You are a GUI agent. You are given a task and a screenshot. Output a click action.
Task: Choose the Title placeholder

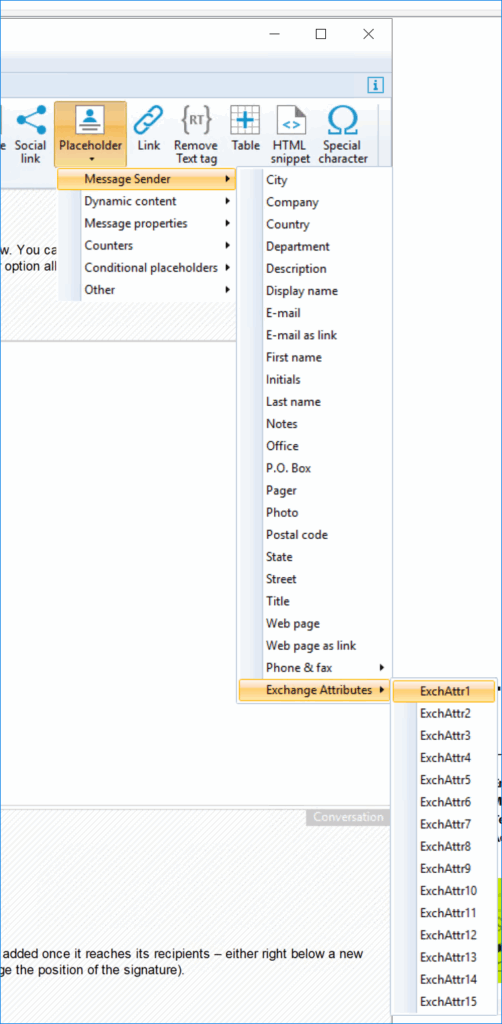point(315,601)
